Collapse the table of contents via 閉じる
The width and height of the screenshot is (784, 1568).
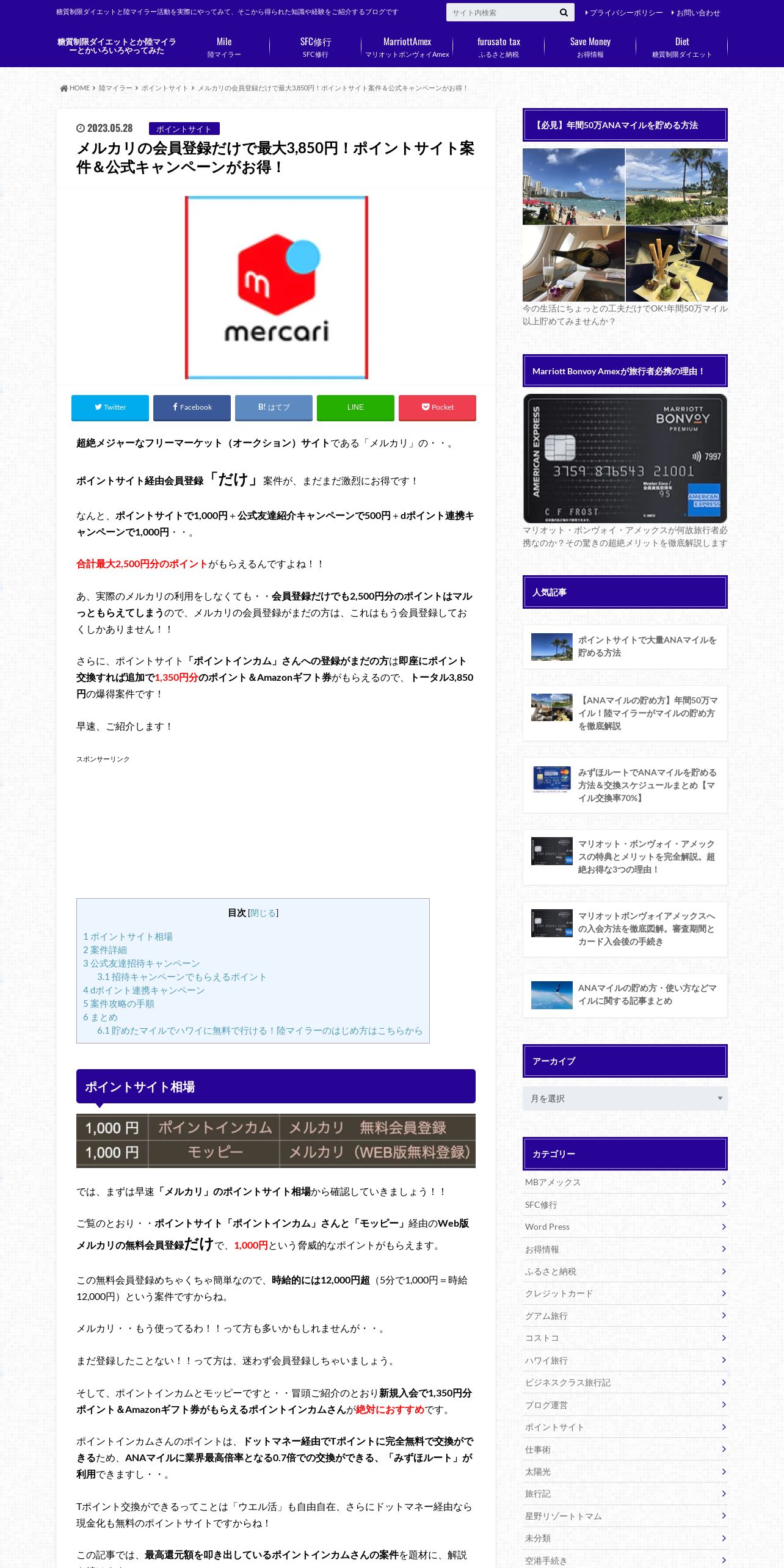pyautogui.click(x=263, y=913)
